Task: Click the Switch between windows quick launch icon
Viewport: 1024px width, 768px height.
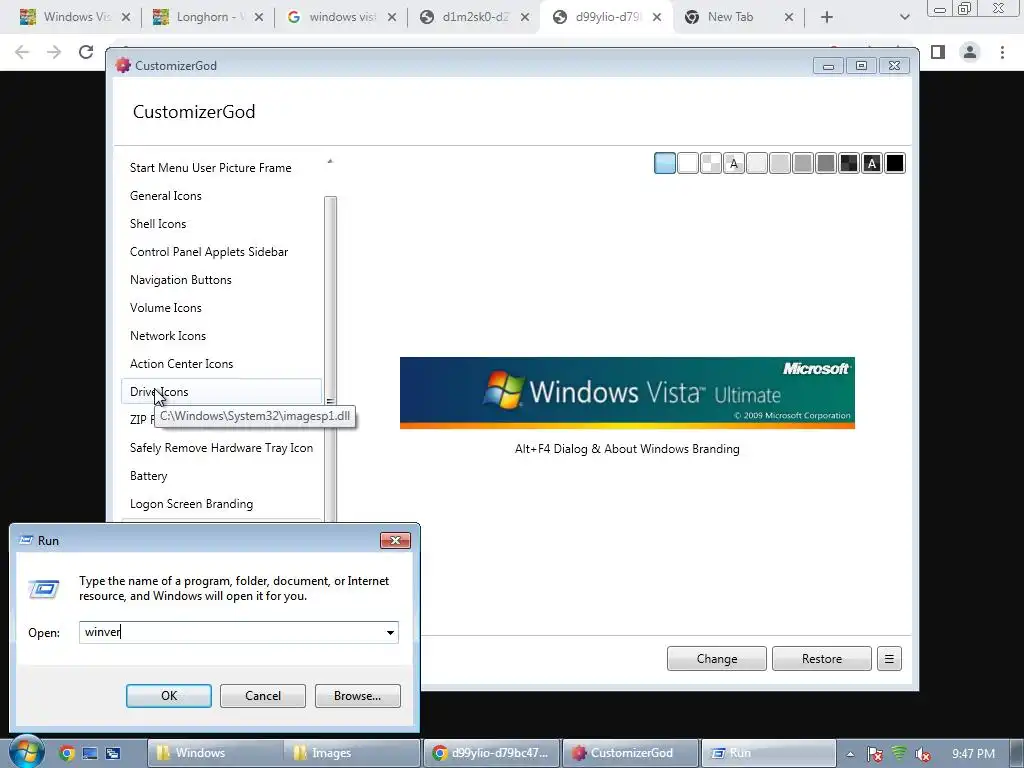Action: tap(113, 754)
